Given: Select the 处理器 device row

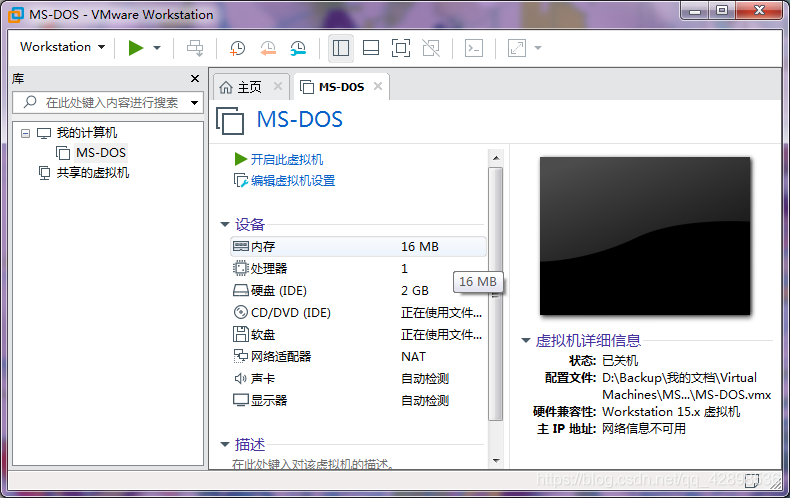Looking at the screenshot, I should click(358, 269).
